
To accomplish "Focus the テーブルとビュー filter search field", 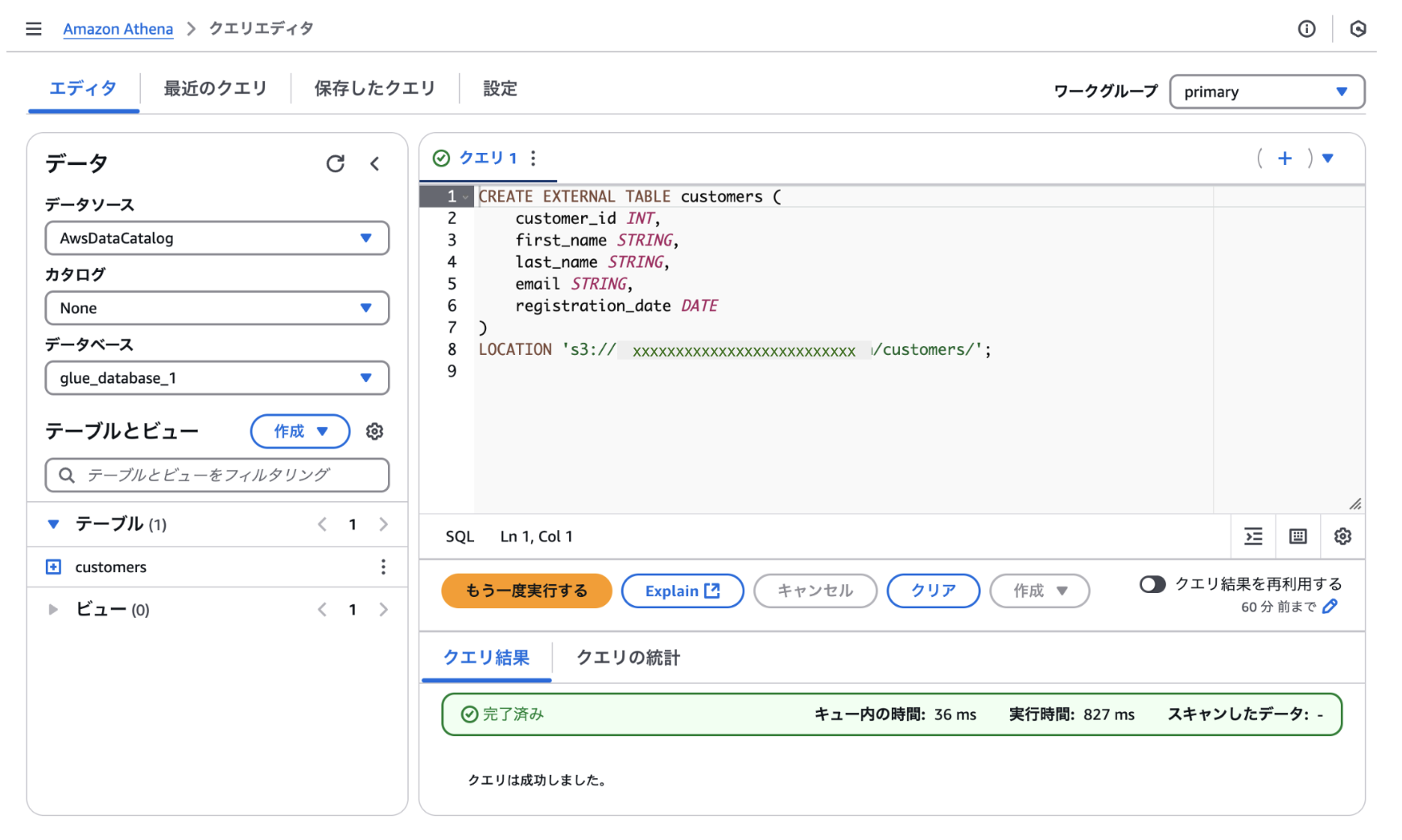I will [x=217, y=476].
